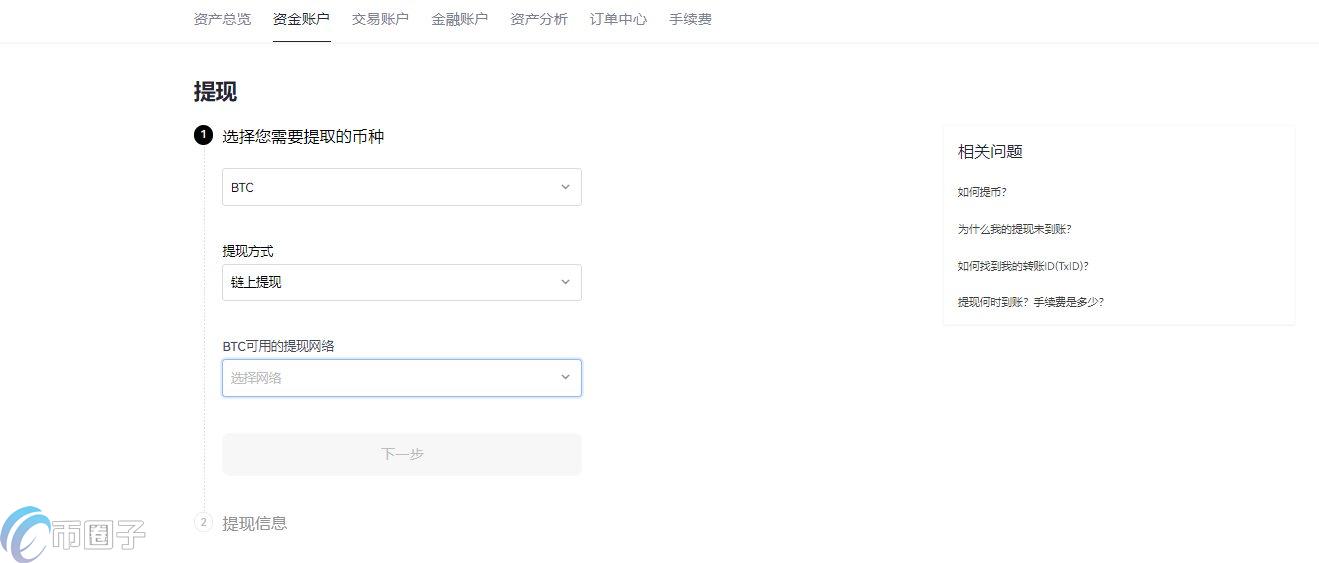The height and width of the screenshot is (563, 1319).
Task: Click the 币圈子 watermark logo
Action: (73, 534)
